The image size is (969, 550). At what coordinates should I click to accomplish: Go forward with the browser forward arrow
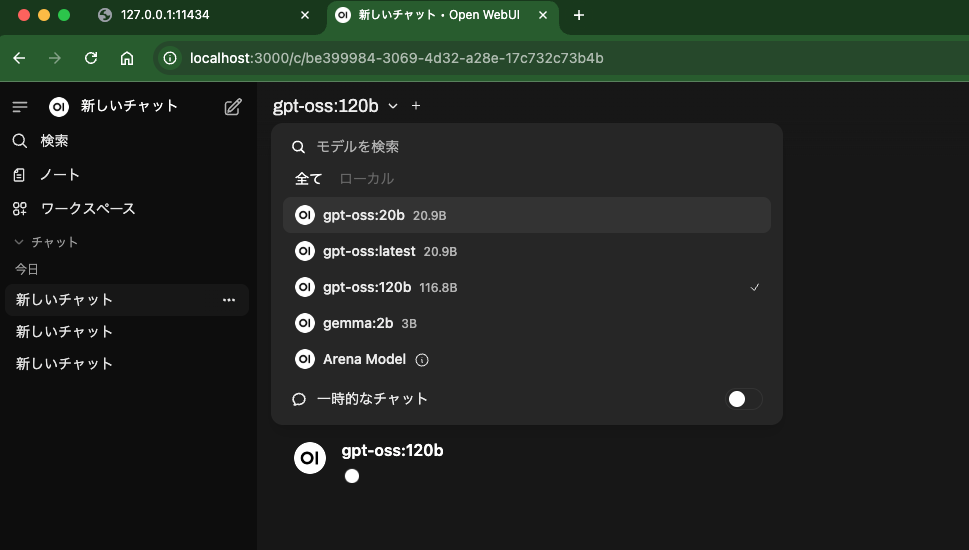(x=55, y=58)
